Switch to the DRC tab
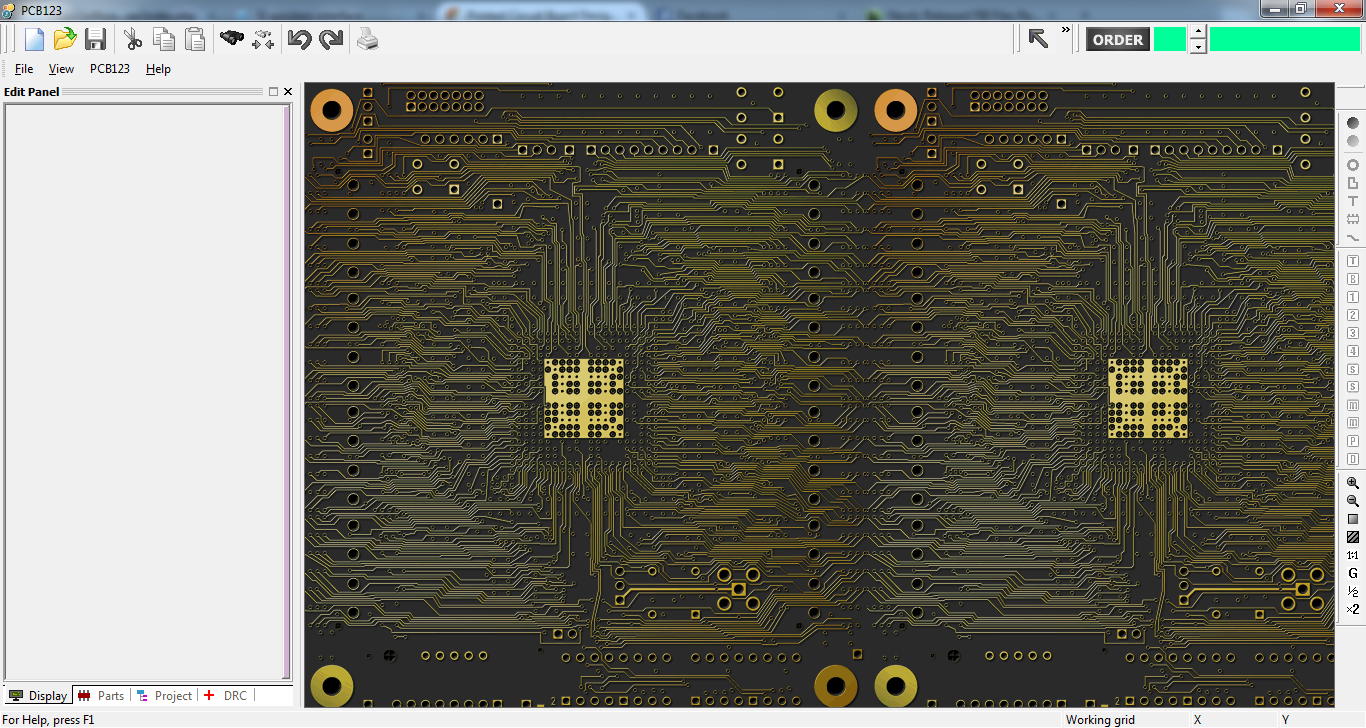Image resolution: width=1366 pixels, height=728 pixels. click(x=229, y=695)
